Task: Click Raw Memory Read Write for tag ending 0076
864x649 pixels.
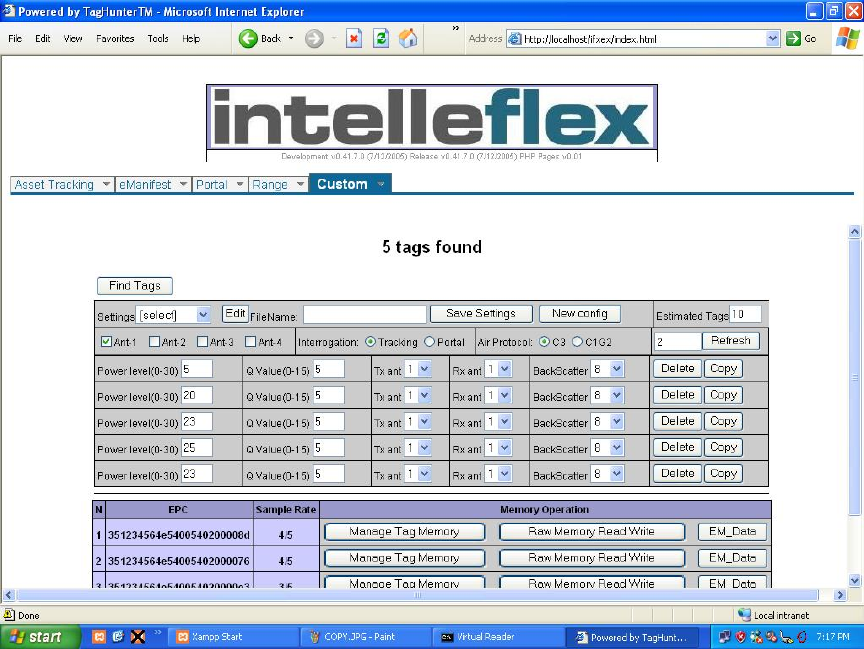Action: pos(592,558)
